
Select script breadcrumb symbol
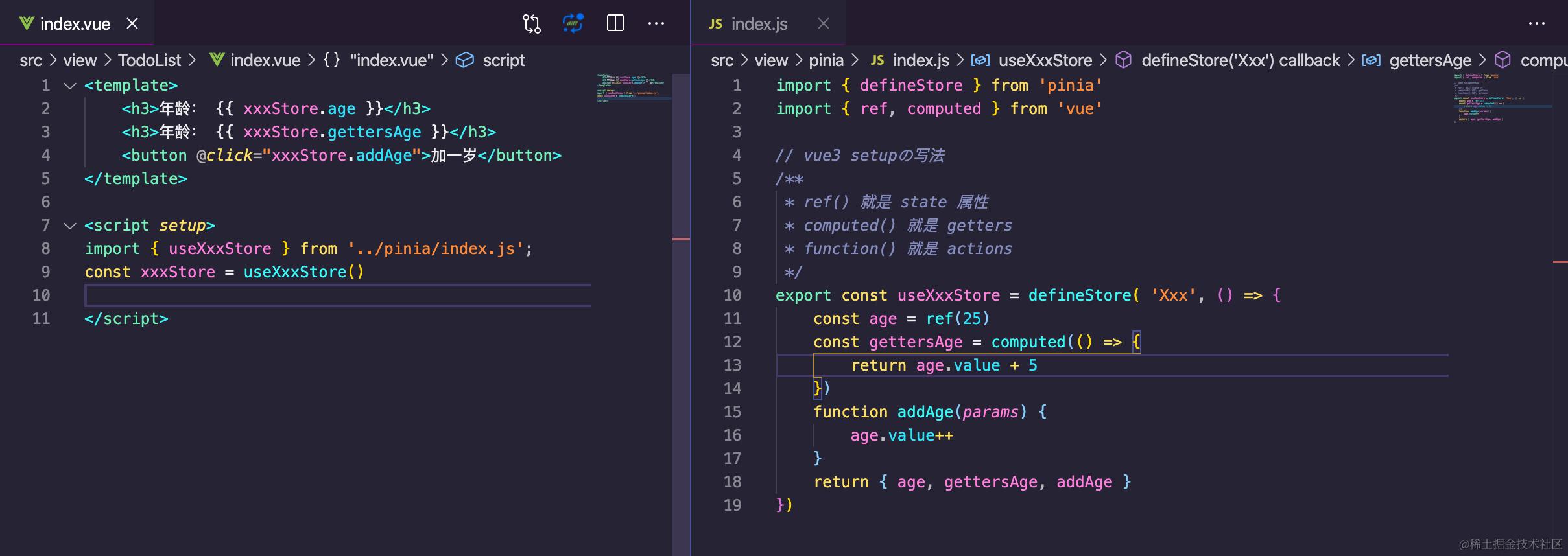click(x=504, y=60)
